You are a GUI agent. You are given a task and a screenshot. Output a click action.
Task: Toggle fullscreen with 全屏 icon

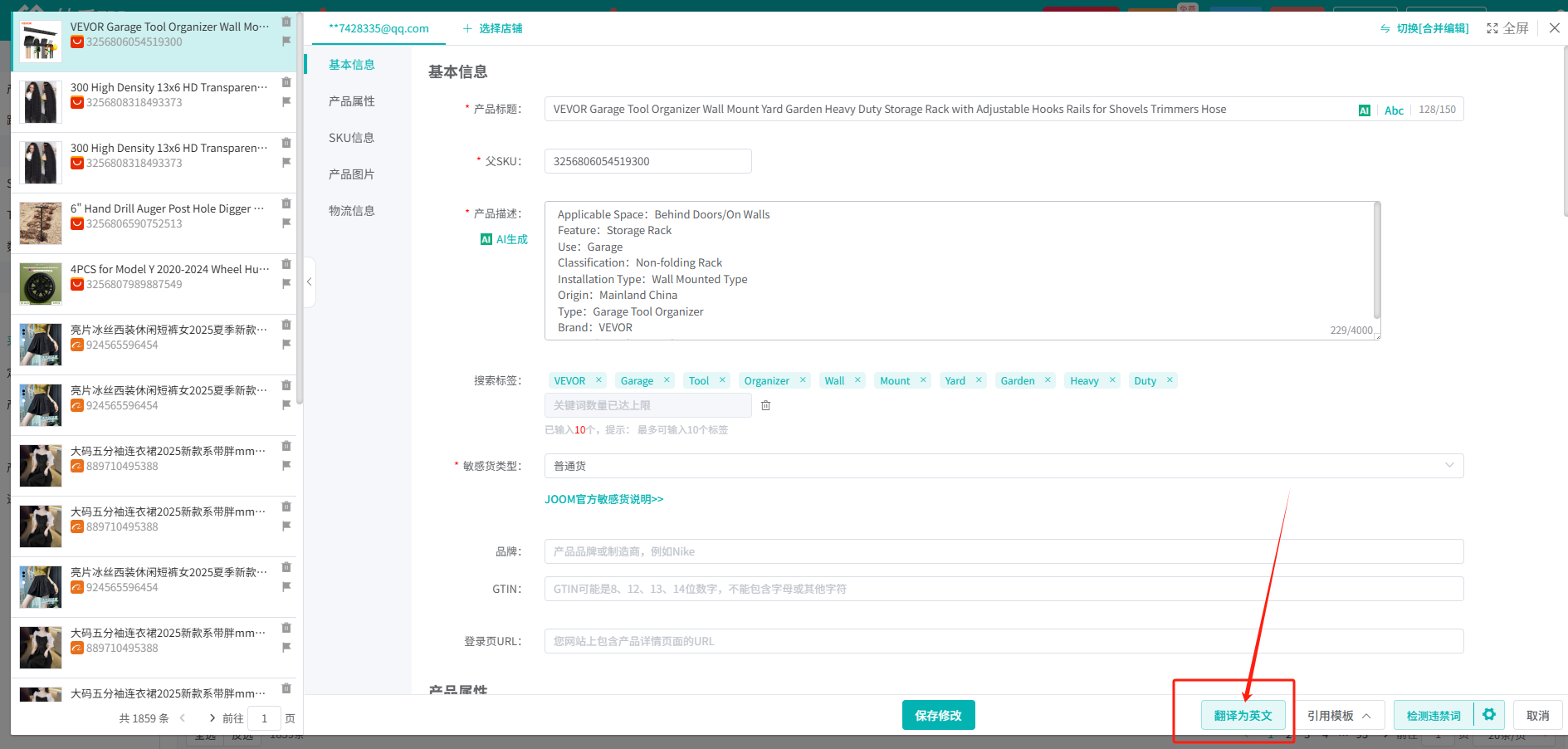(1507, 28)
